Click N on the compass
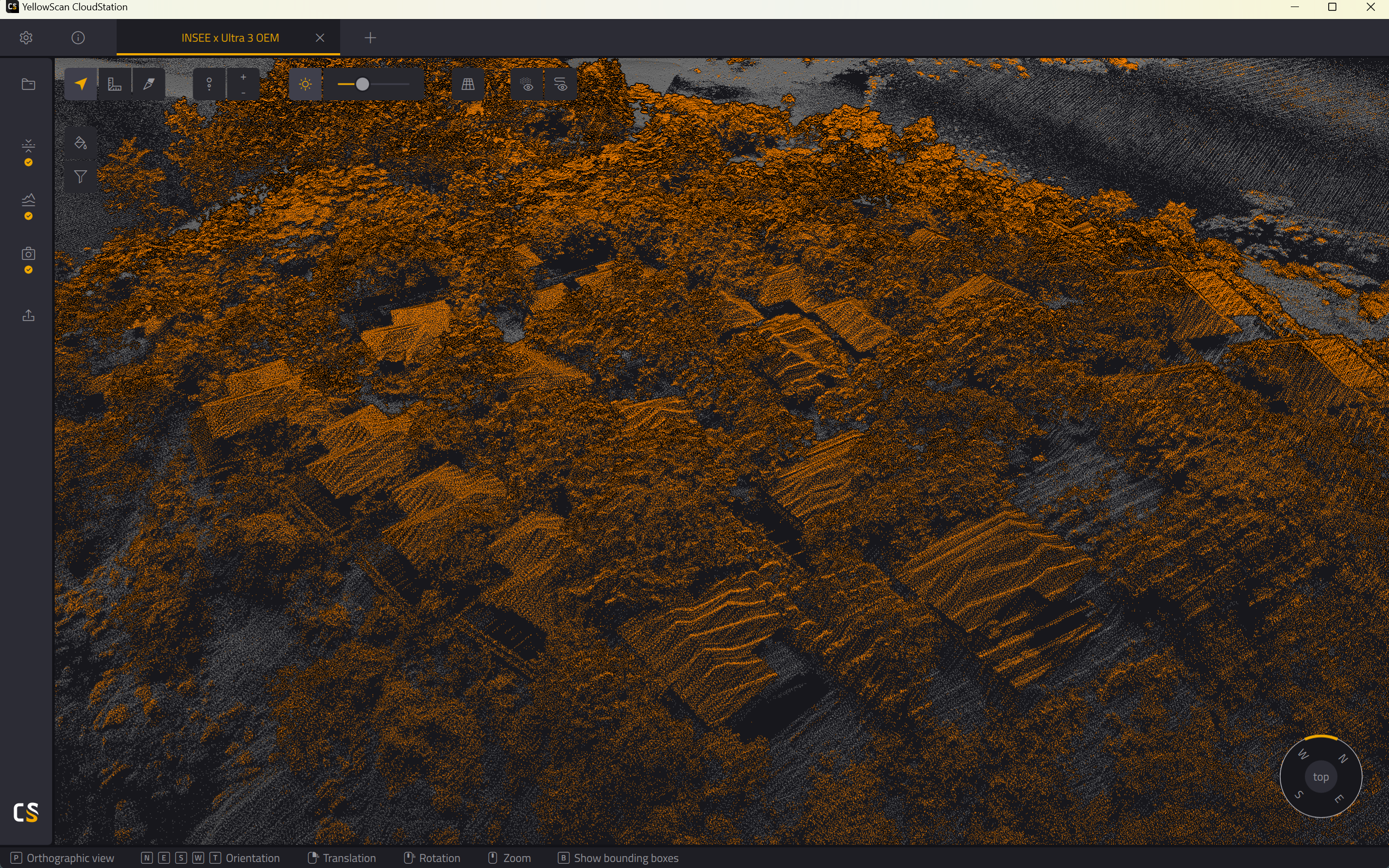 (1342, 758)
